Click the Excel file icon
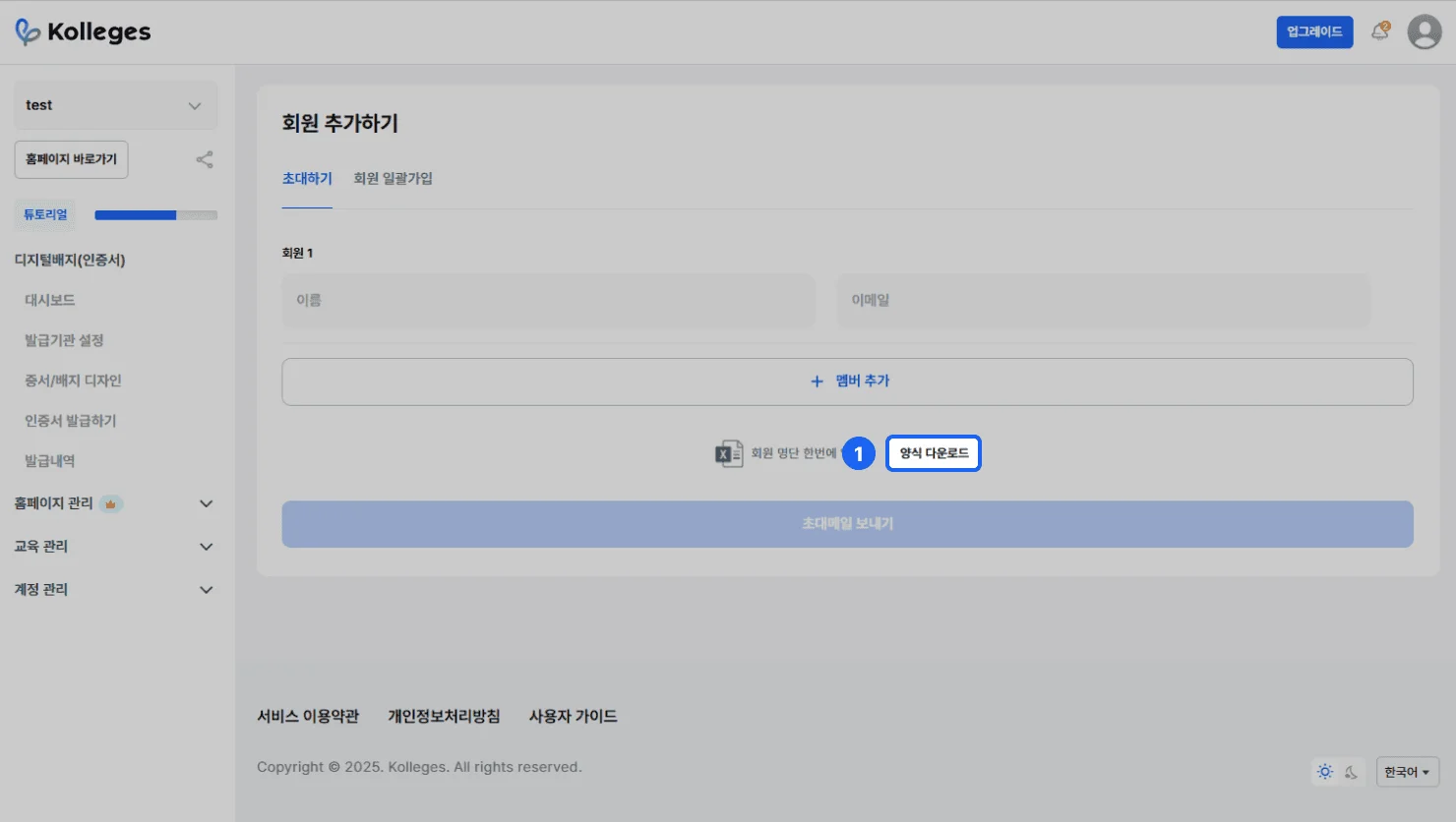Image resolution: width=1456 pixels, height=822 pixels. pyautogui.click(x=729, y=453)
